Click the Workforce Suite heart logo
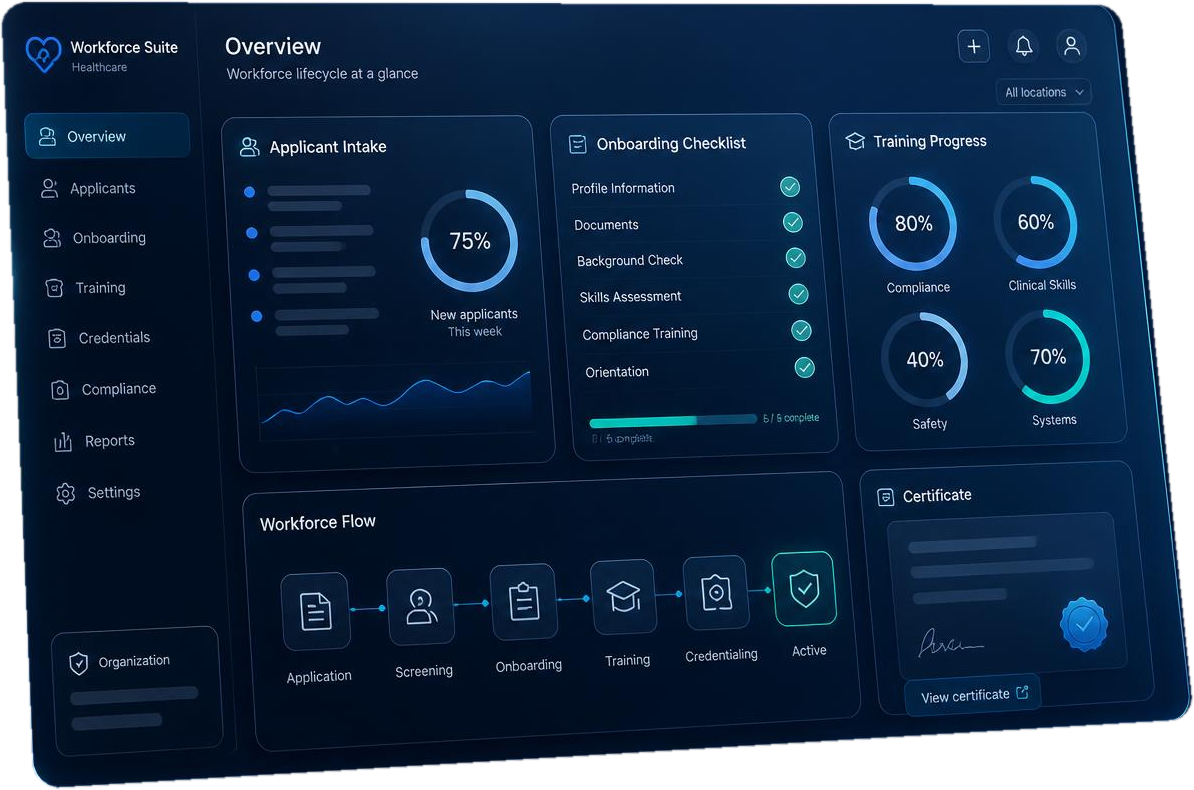Image resolution: width=1194 pixels, height=790 pixels. (x=43, y=54)
